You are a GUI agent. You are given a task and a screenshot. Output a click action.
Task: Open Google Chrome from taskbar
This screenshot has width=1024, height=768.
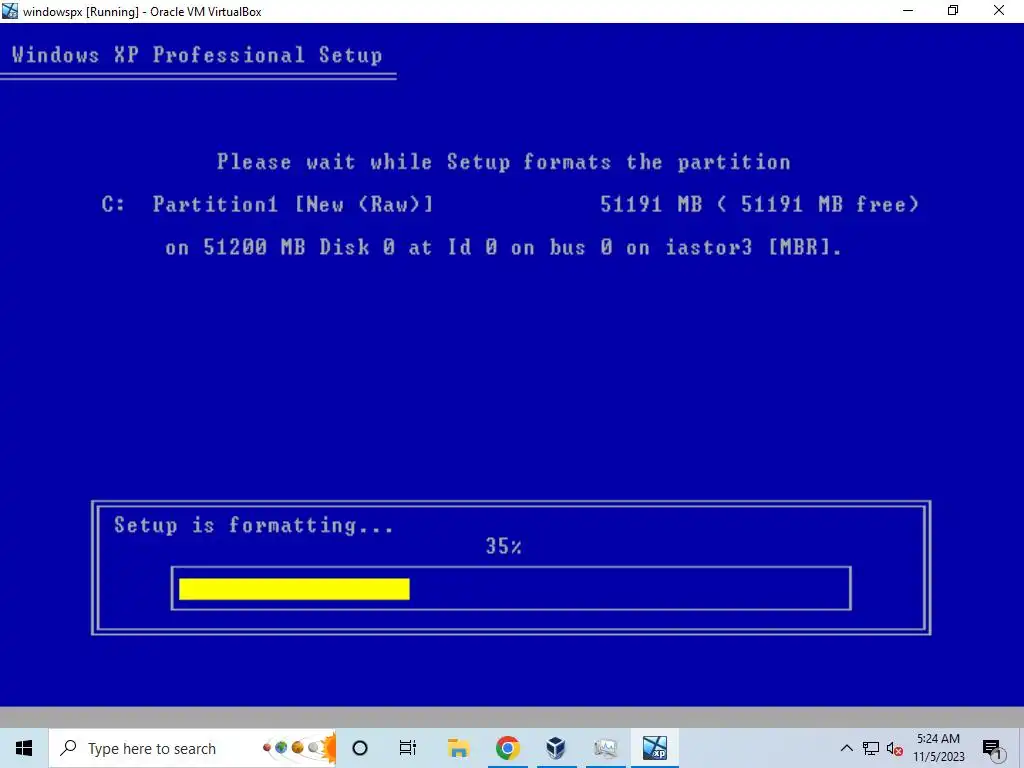click(507, 748)
